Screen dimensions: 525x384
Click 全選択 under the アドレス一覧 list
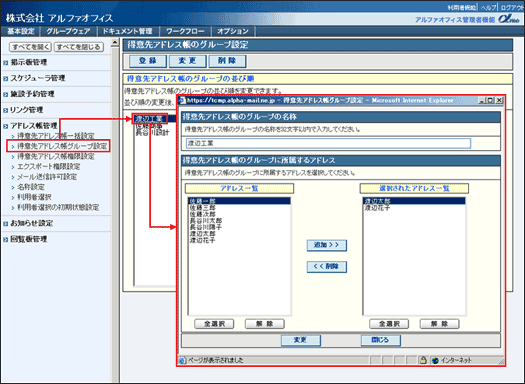coord(214,324)
